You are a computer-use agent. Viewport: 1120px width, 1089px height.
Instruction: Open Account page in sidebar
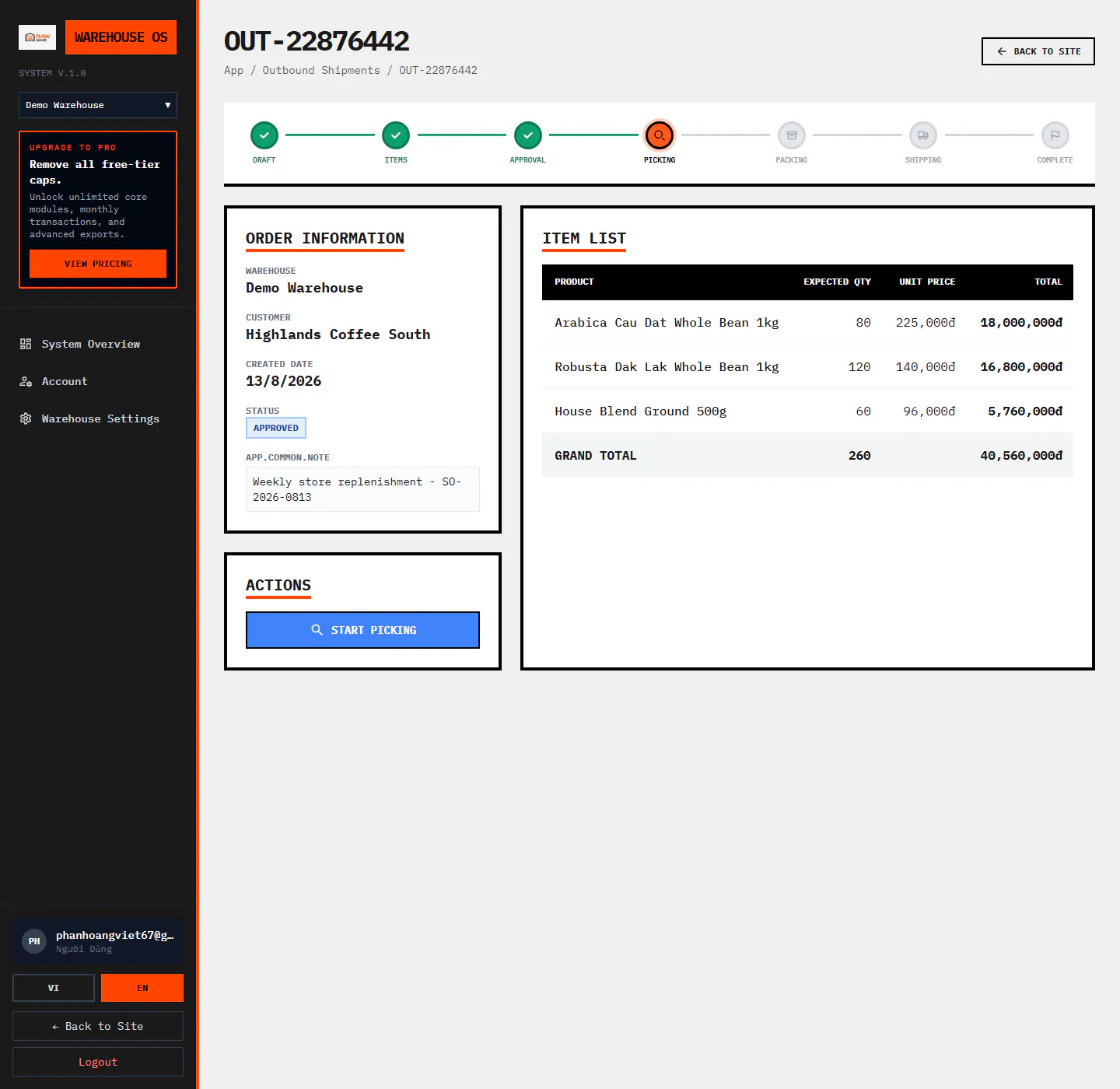point(98,381)
